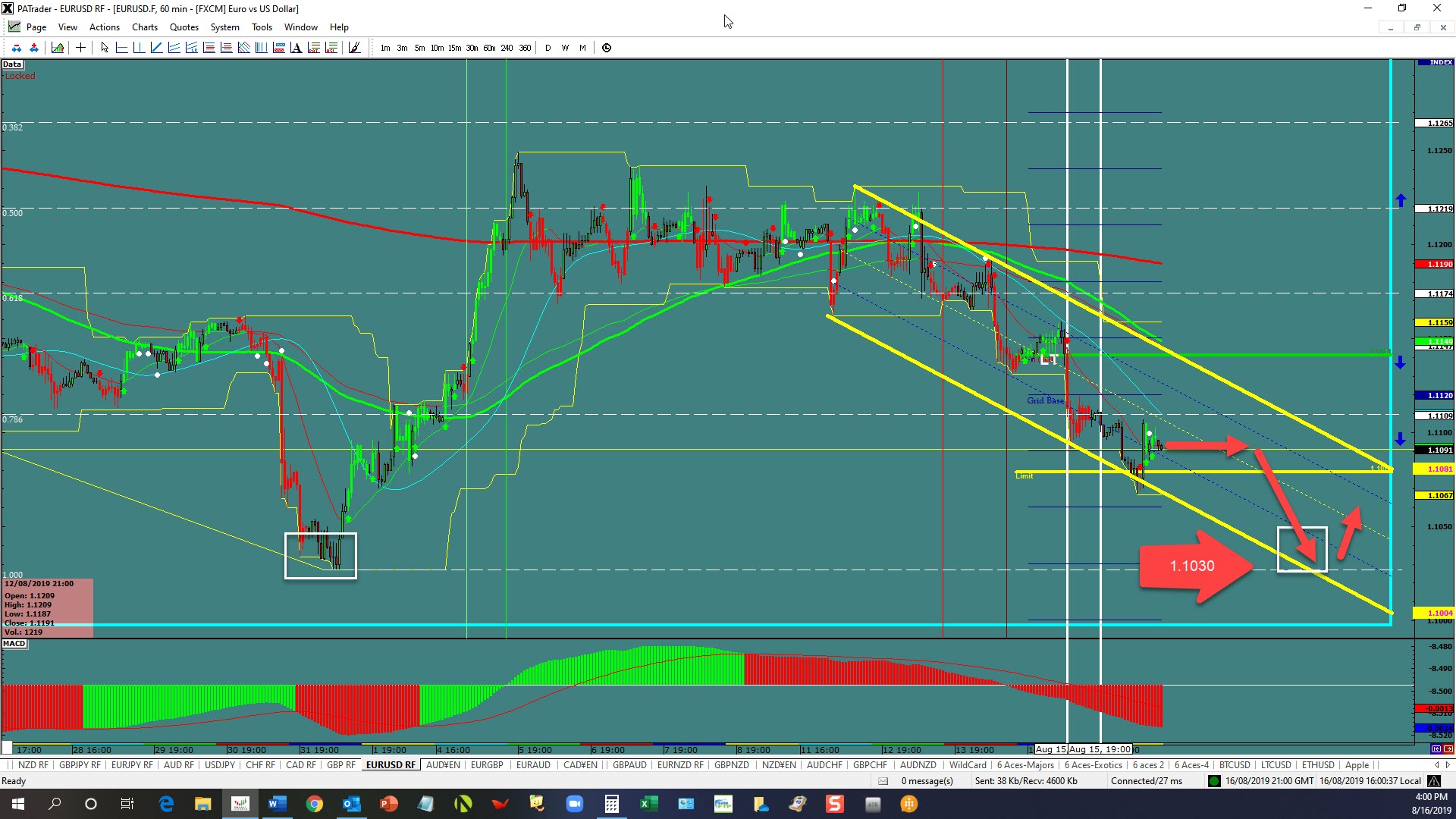The width and height of the screenshot is (1456, 819).
Task: Open the Windows Start menu
Action: tap(18, 804)
